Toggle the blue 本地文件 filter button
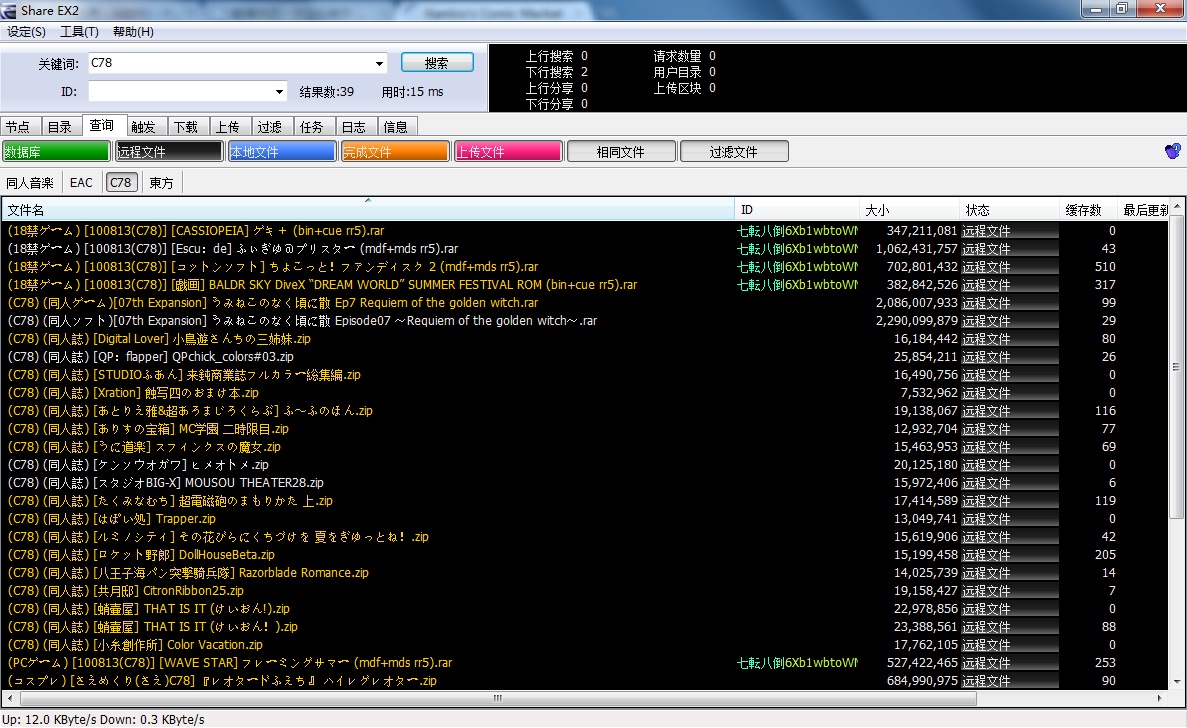The image size is (1187, 728). pyautogui.click(x=282, y=151)
